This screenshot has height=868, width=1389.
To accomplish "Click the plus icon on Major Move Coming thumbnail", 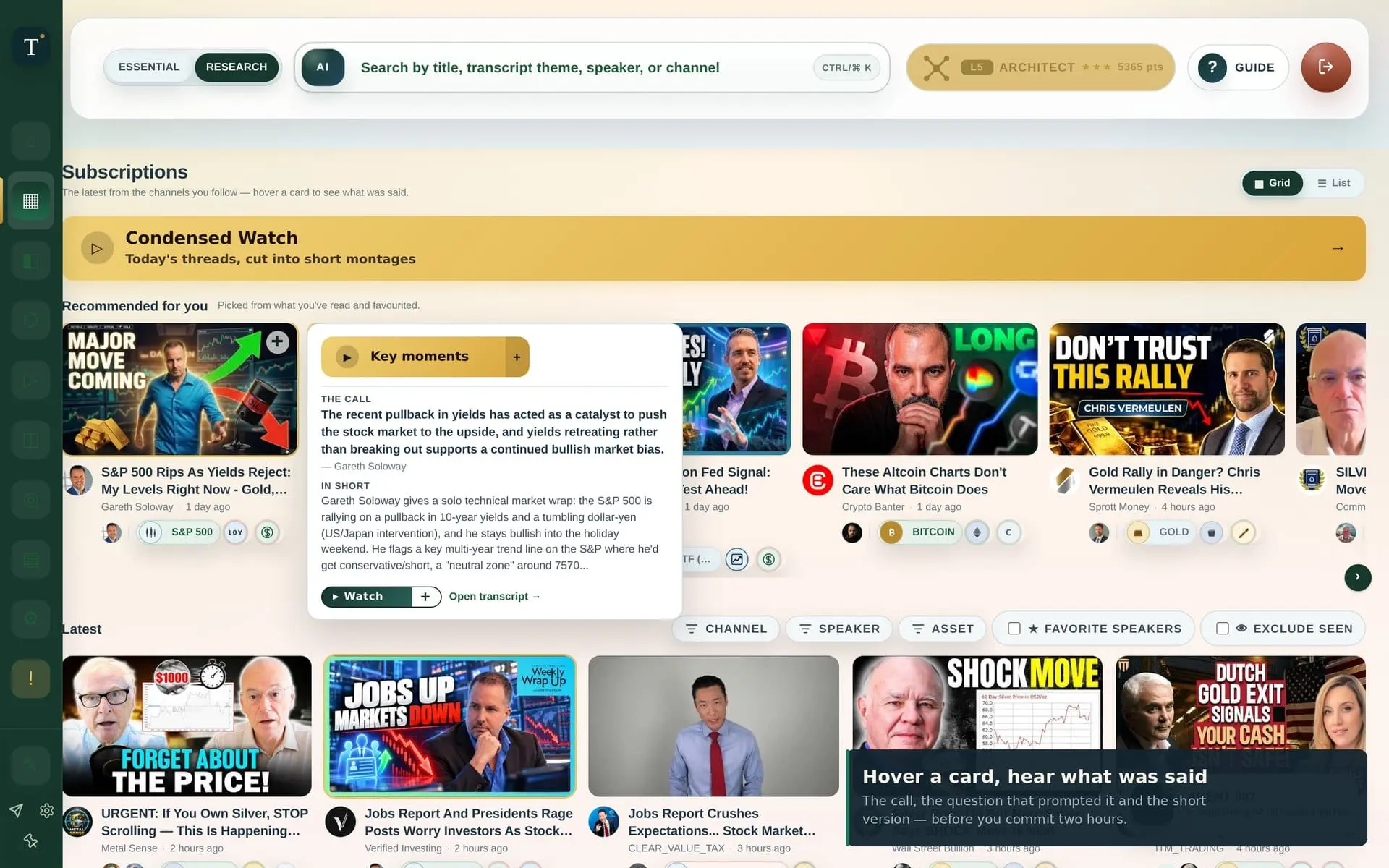I will point(277,342).
